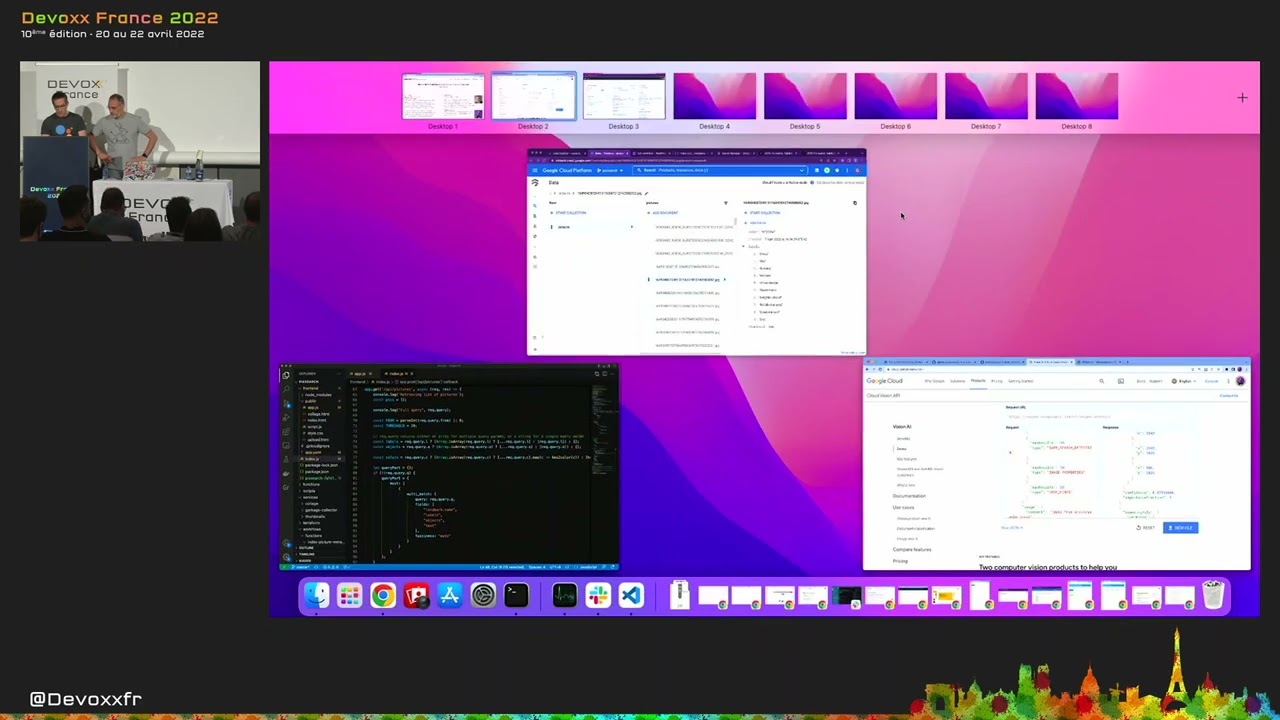1280x720 pixels.
Task: Open Slack from the Dock
Action: point(598,596)
